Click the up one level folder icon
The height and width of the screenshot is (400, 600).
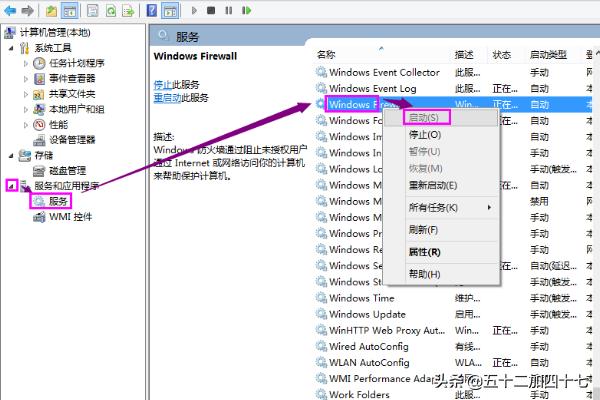(50, 11)
